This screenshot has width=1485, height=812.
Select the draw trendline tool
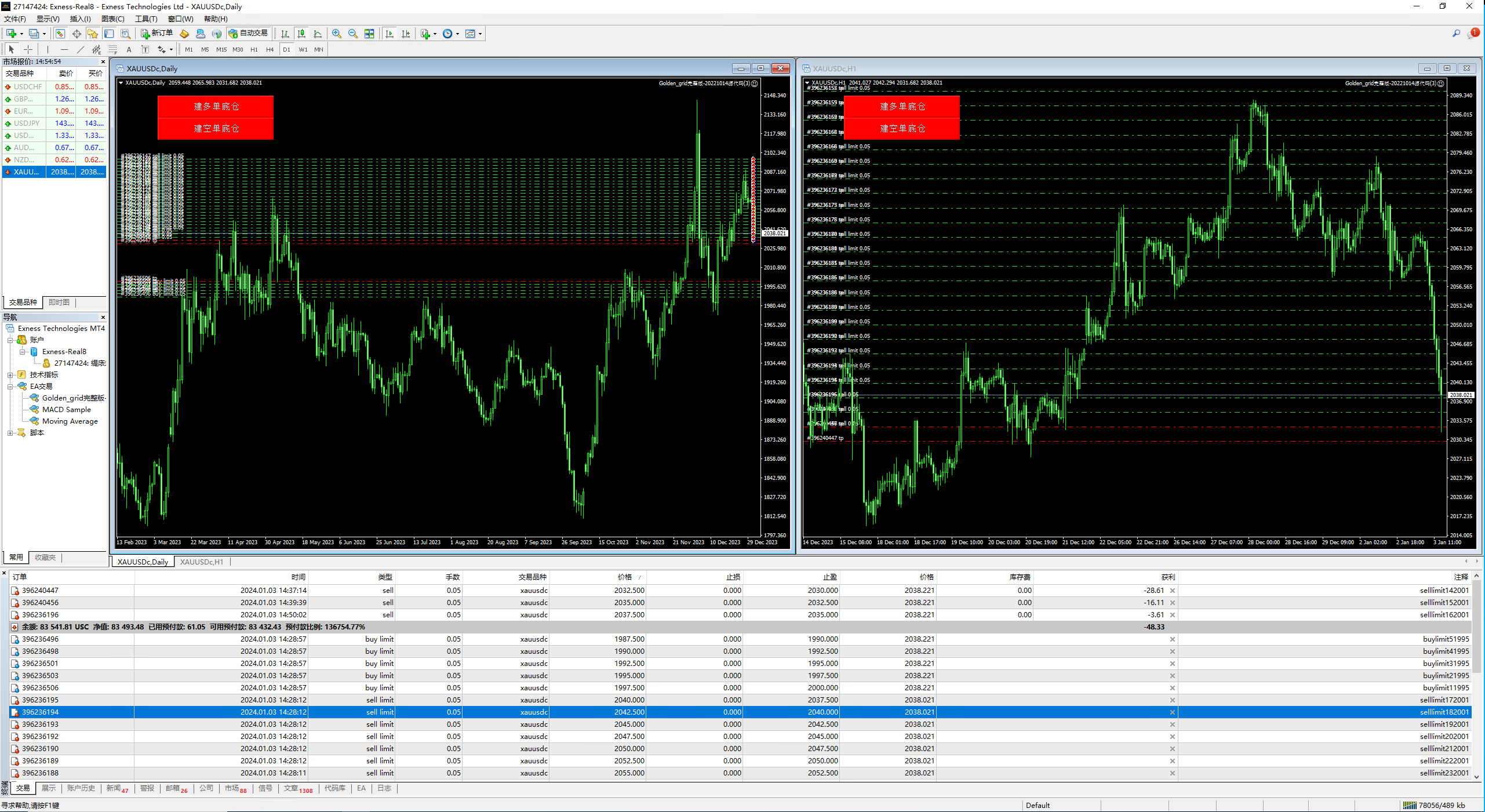coord(81,49)
